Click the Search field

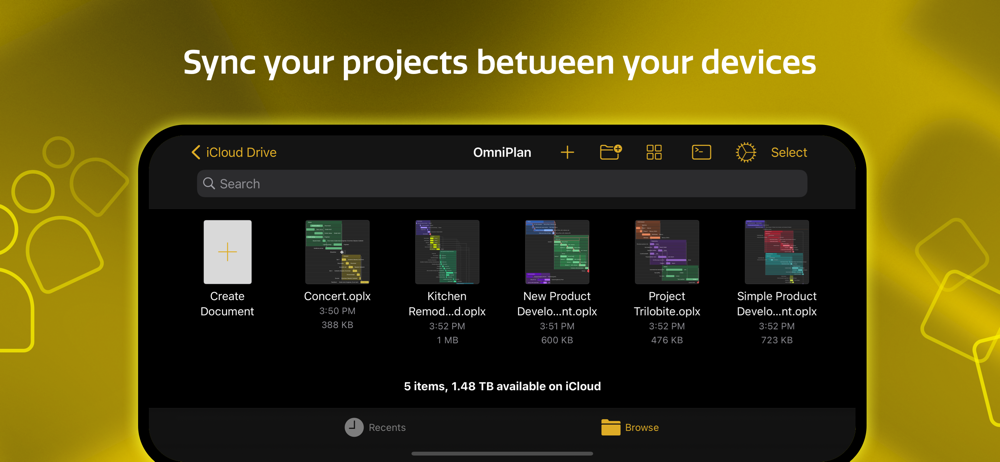tap(502, 184)
